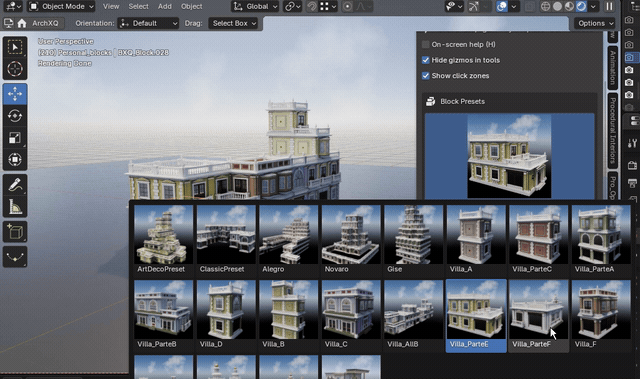Open the viewport shading options dropdown
Image resolution: width=640 pixels, height=379 pixels.
pos(593,7)
